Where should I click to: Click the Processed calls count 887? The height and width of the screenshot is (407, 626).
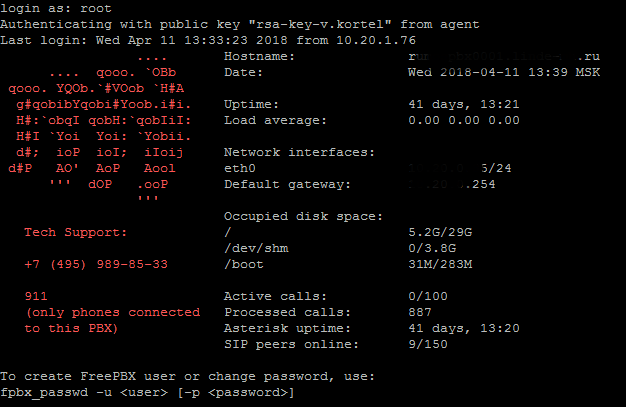point(420,313)
